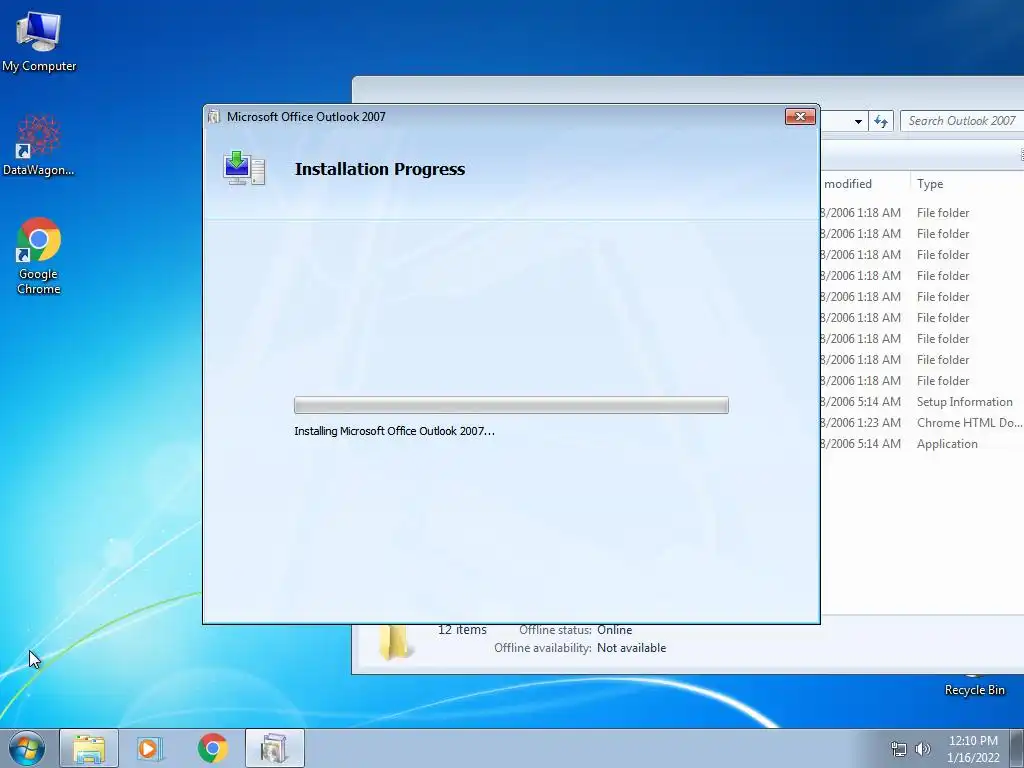
Task: Open the volume control tray icon
Action: [922, 749]
